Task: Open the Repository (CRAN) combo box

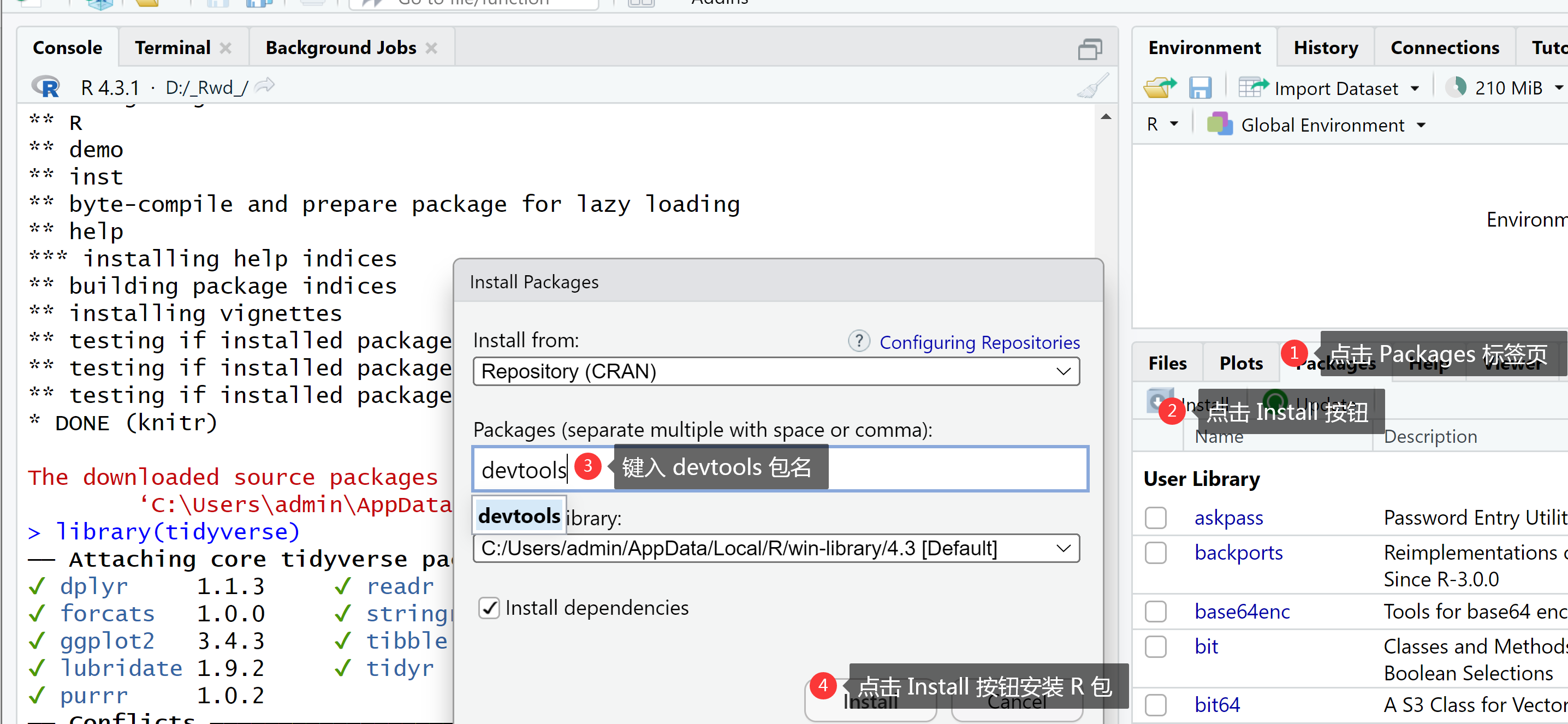Action: click(x=776, y=371)
